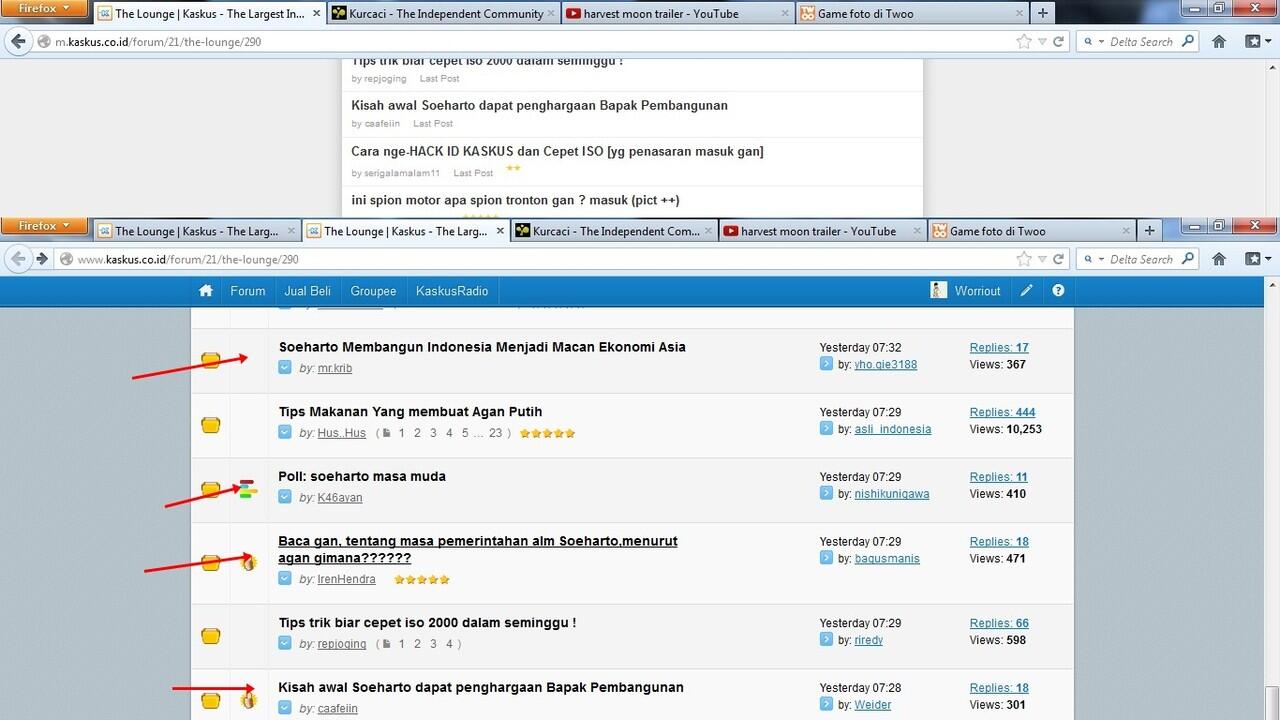Screen dimensions: 1280x720
Task: Show URL history dropdown in upper window
Action: (1042, 42)
